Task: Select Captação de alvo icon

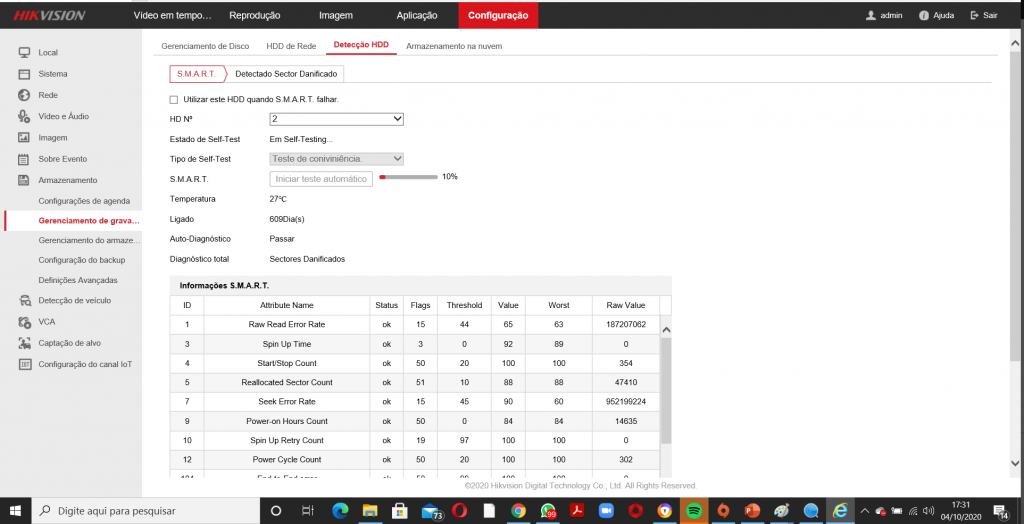Action: pyautogui.click(x=24, y=342)
